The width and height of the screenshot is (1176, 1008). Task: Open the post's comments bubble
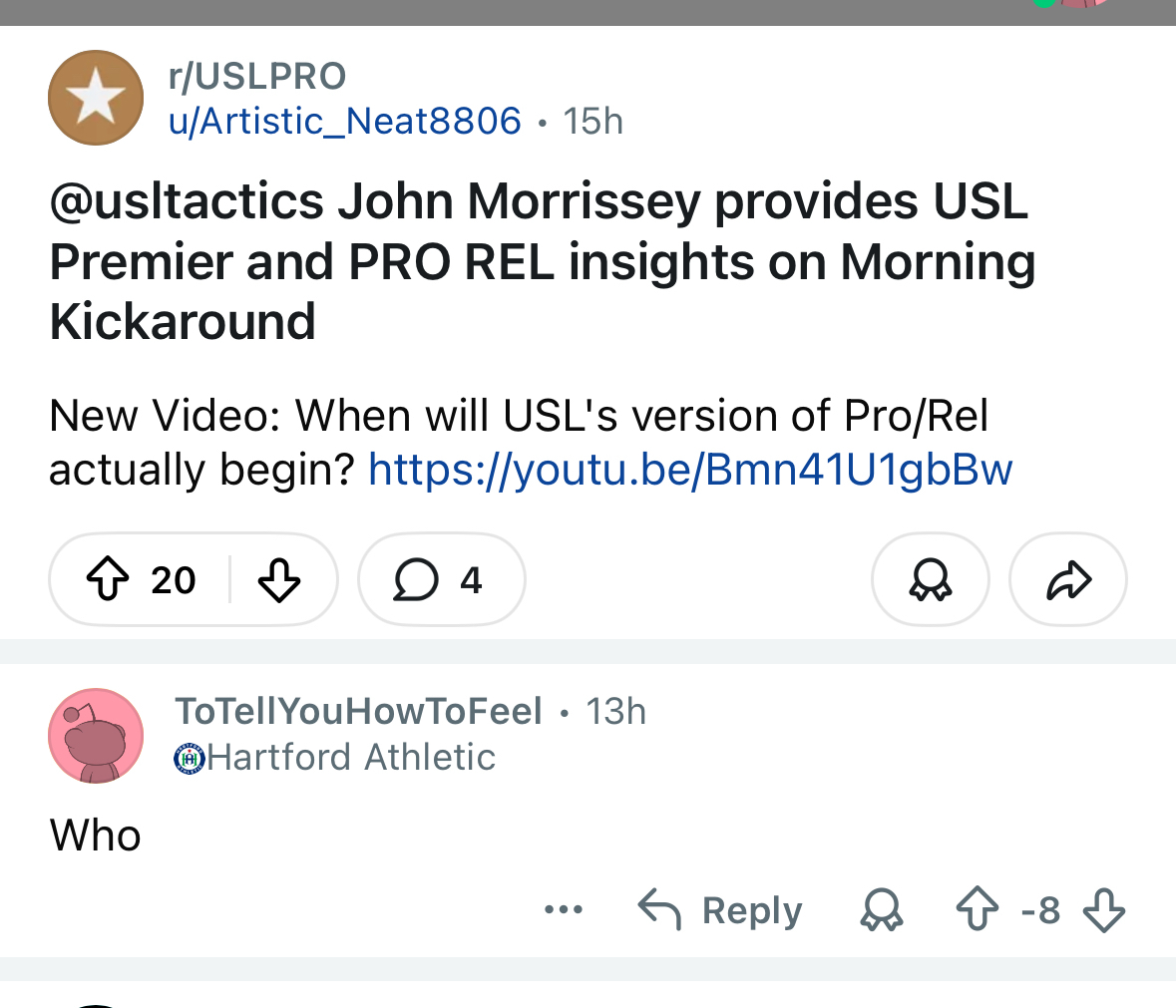tap(440, 579)
